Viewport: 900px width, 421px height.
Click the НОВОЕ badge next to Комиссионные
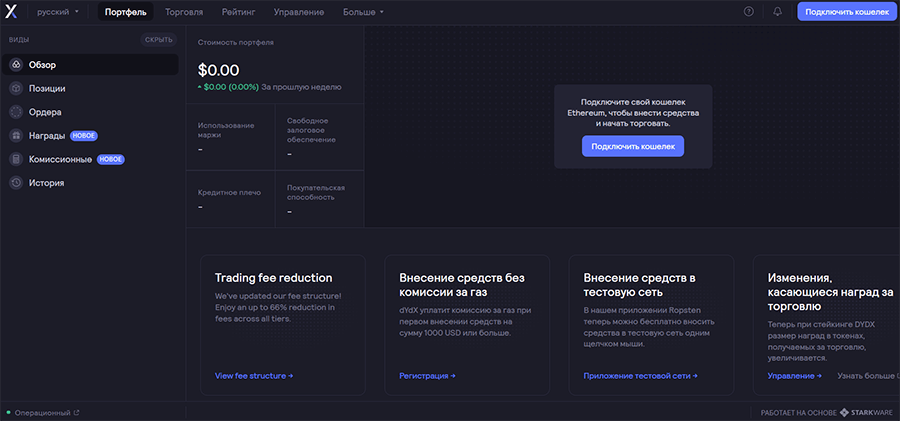pyautogui.click(x=111, y=159)
